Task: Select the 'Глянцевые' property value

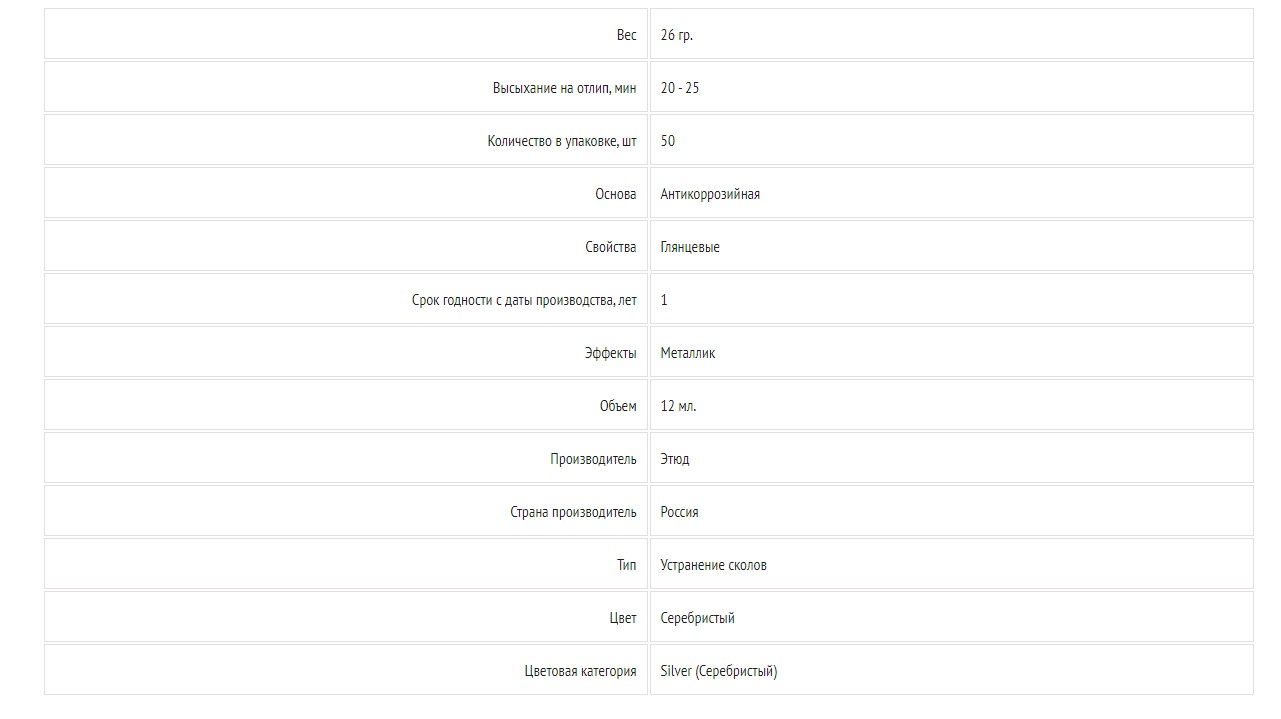Action: tap(690, 247)
